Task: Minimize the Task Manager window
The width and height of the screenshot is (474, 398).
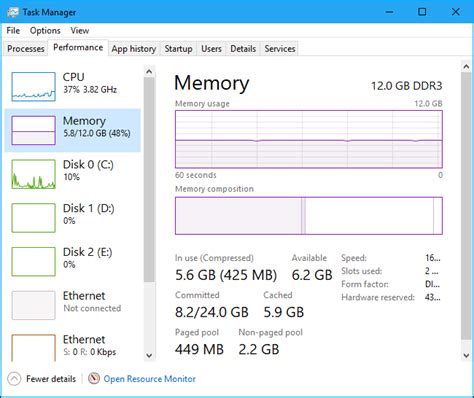Action: [389, 12]
